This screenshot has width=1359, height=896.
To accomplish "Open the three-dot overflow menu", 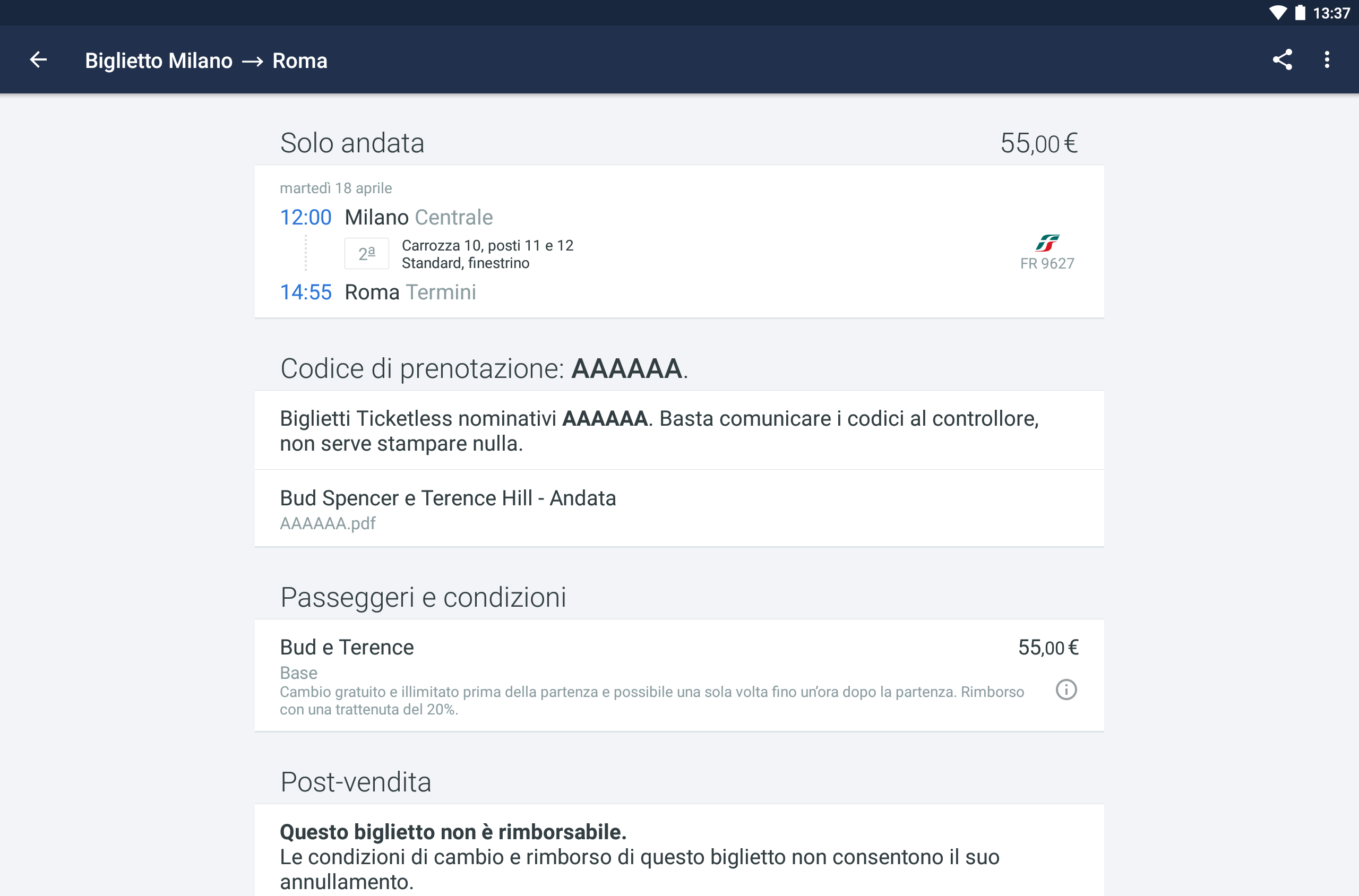I will (x=1327, y=59).
